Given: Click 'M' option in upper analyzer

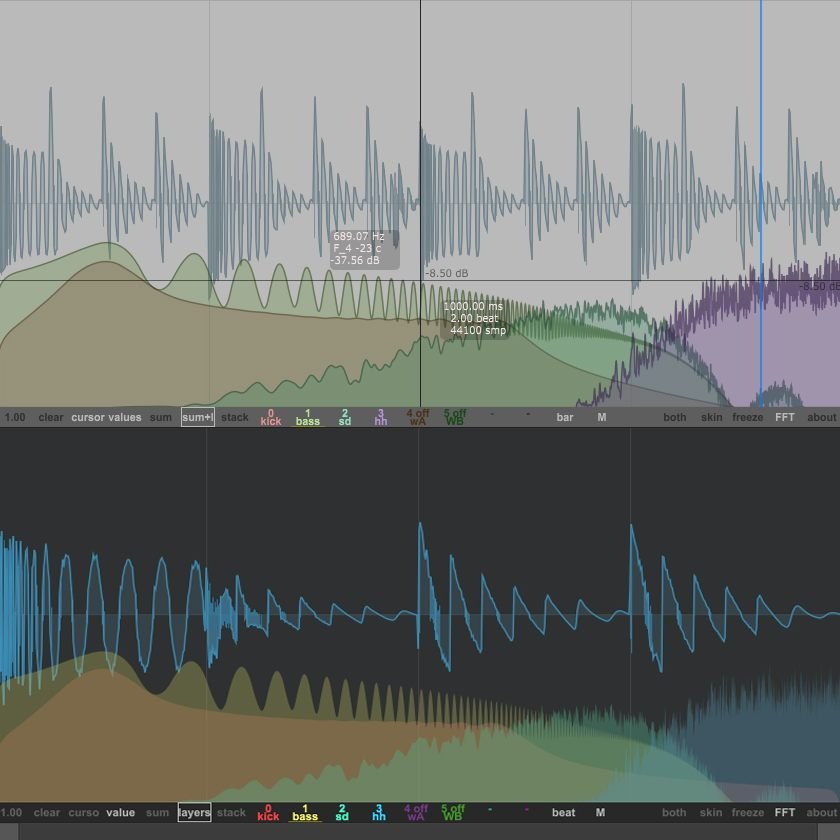Looking at the screenshot, I should coord(602,417).
